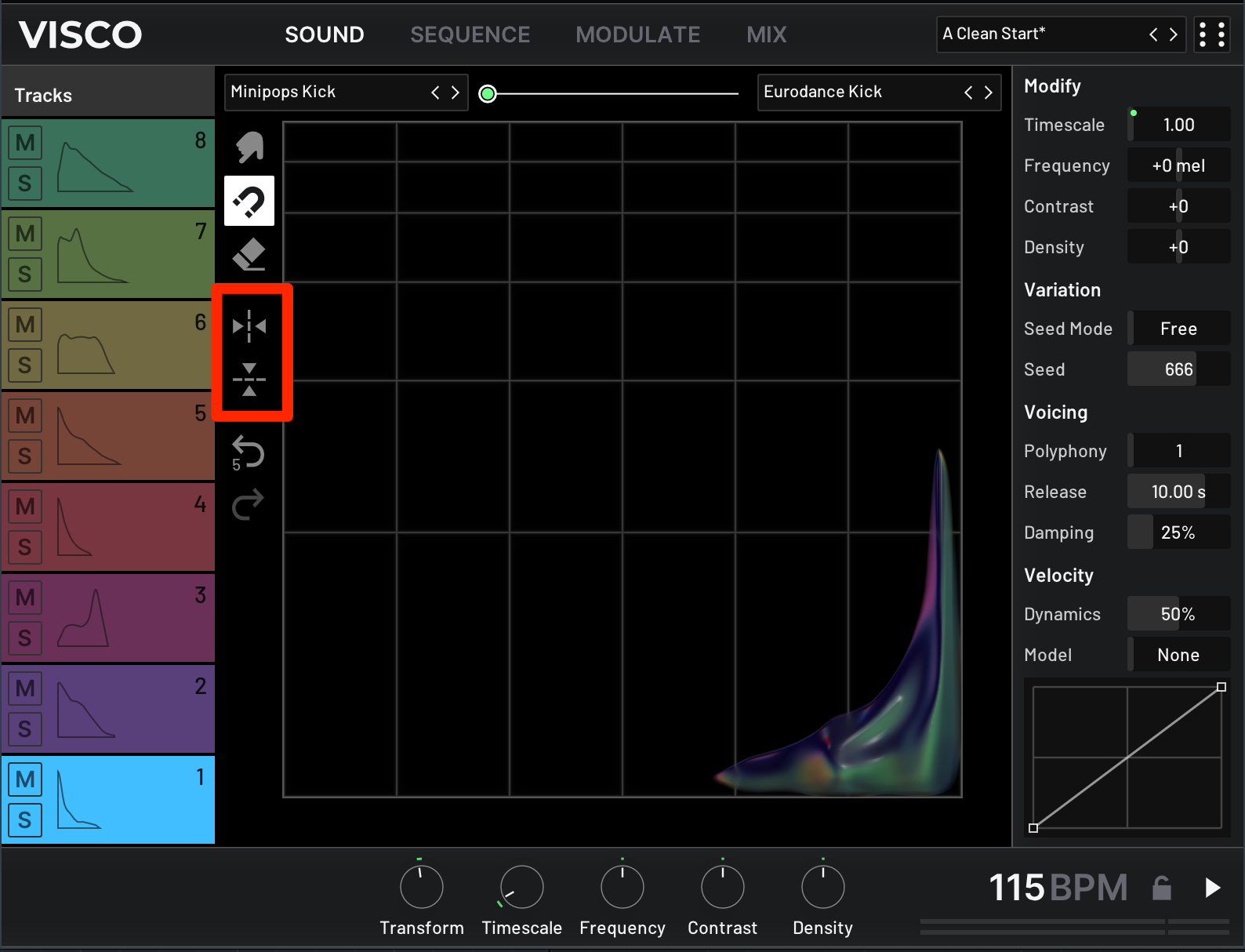Load the previous preset
The height and width of the screenshot is (952, 1245).
click(x=1153, y=35)
